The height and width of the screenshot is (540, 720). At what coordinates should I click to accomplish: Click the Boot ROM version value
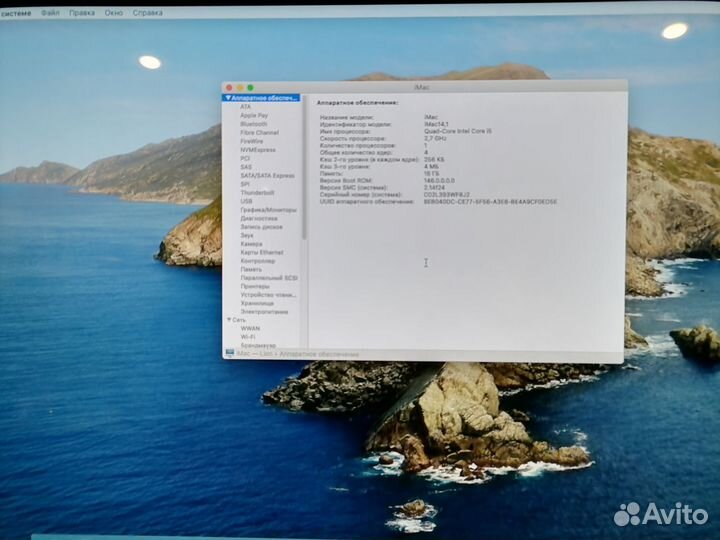[439, 181]
